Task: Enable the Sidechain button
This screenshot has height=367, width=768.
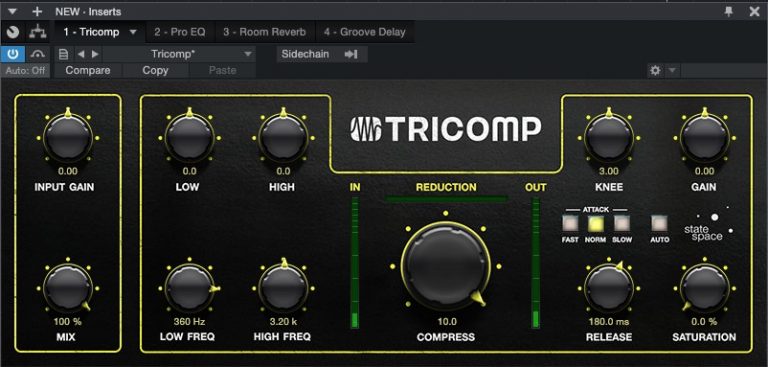Action: point(305,54)
